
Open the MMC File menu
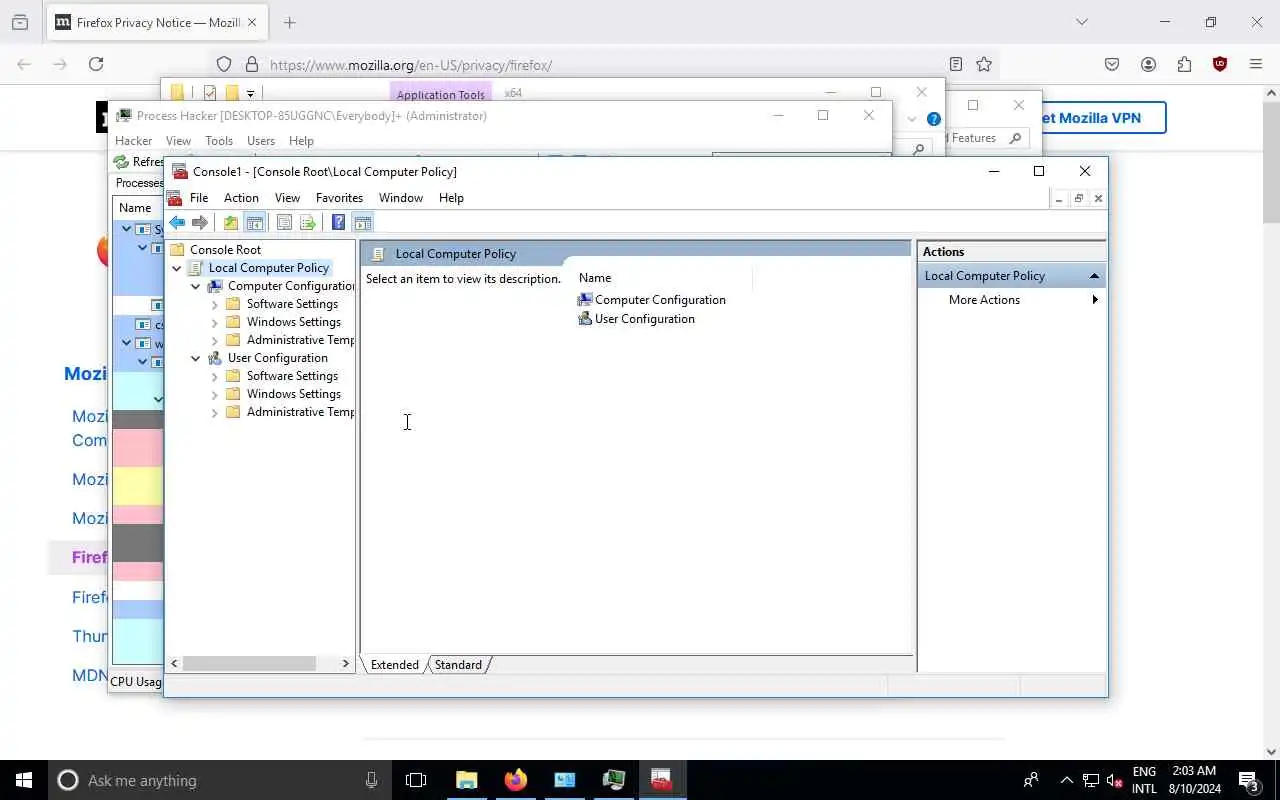pyautogui.click(x=199, y=198)
